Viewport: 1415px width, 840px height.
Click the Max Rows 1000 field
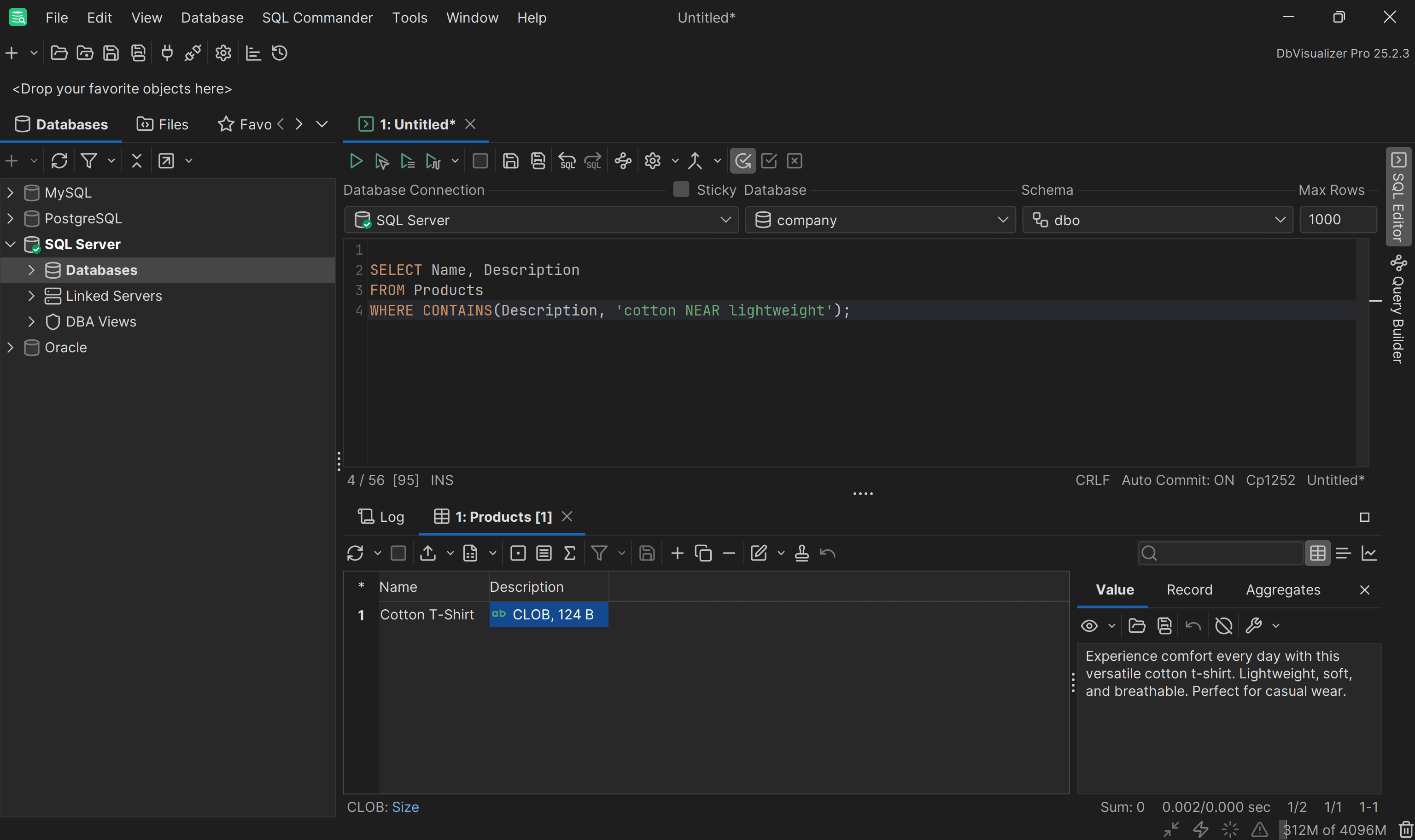pyautogui.click(x=1338, y=220)
